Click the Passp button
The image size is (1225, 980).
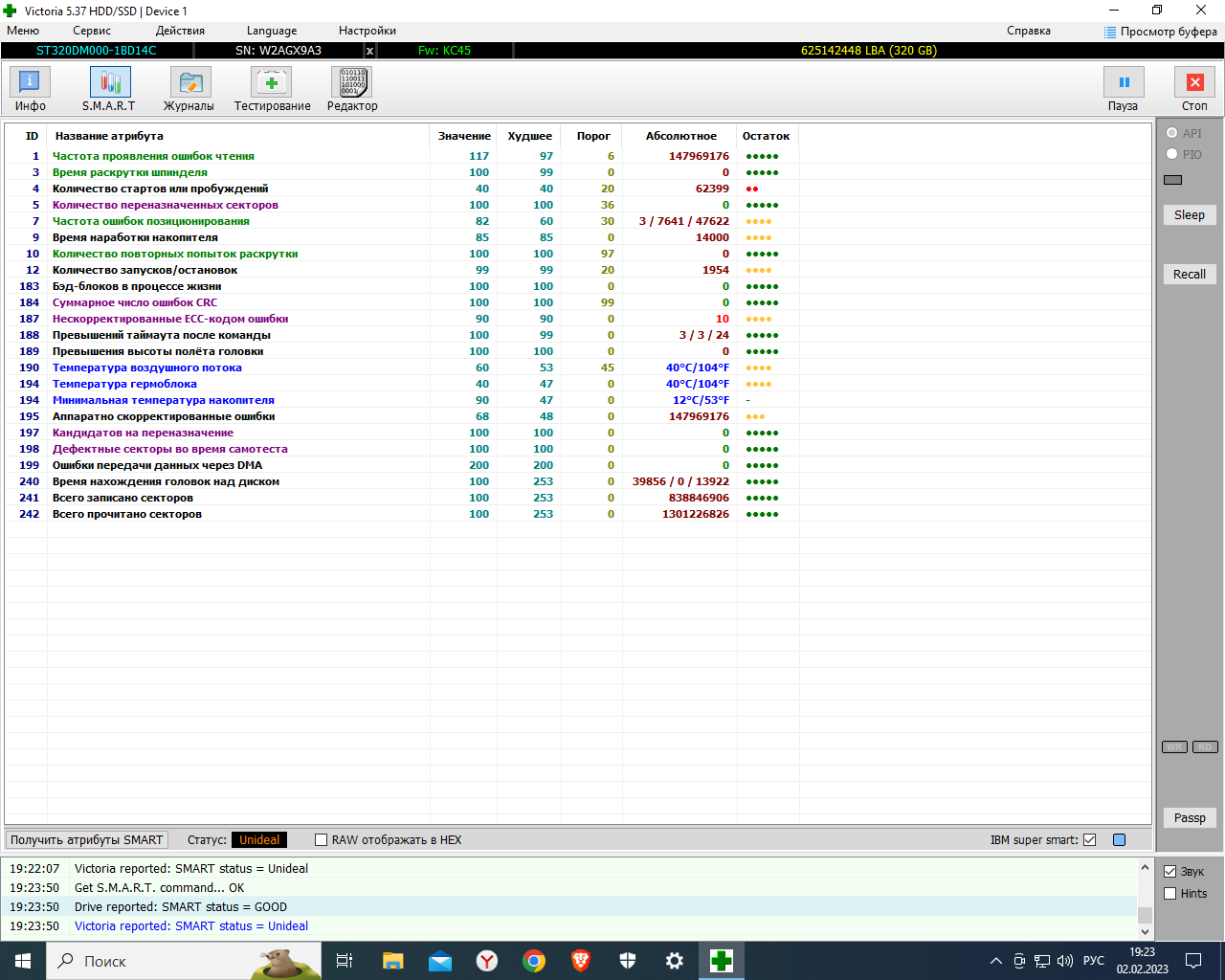tap(1190, 818)
